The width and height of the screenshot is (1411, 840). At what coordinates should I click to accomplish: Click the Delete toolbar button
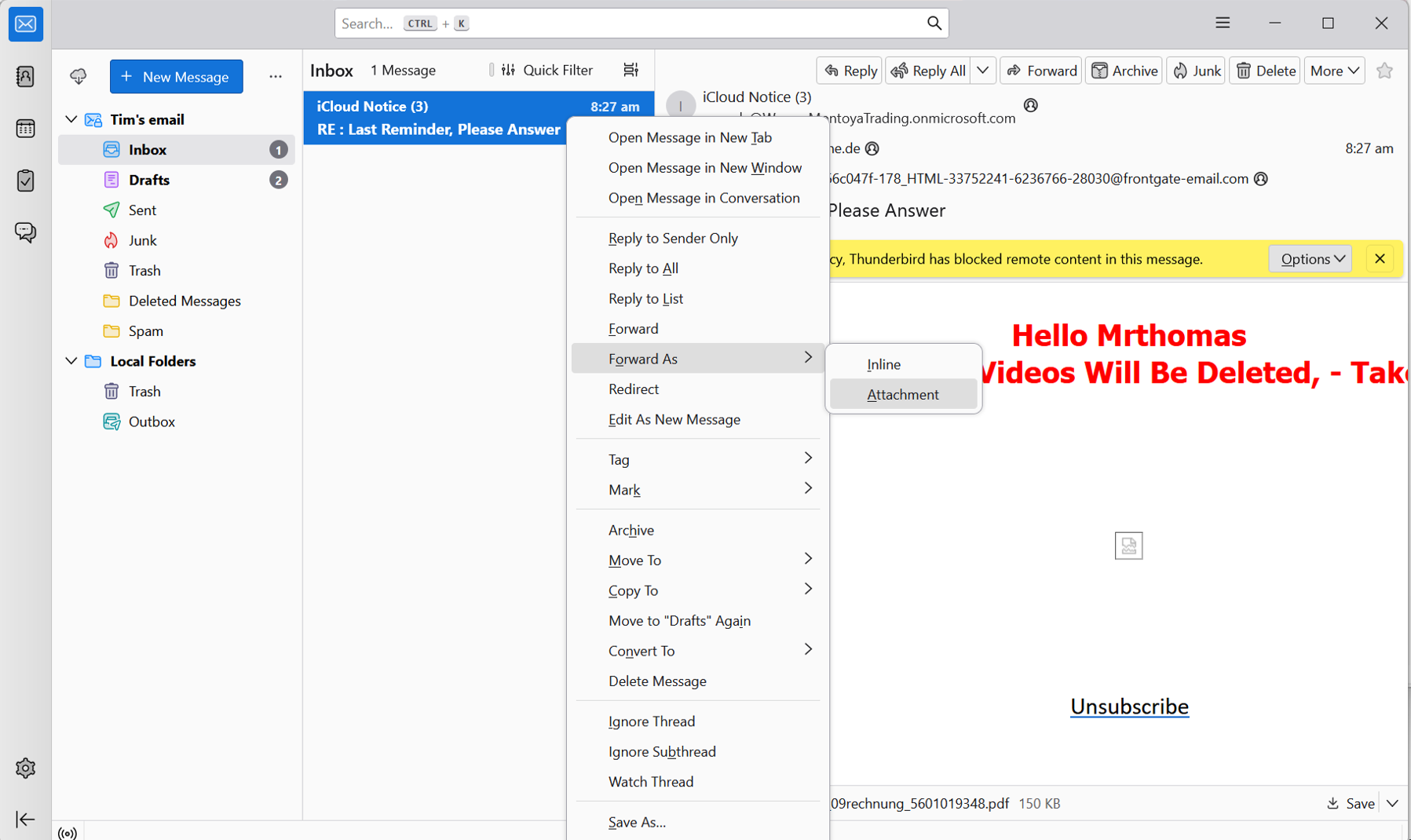(x=1265, y=71)
